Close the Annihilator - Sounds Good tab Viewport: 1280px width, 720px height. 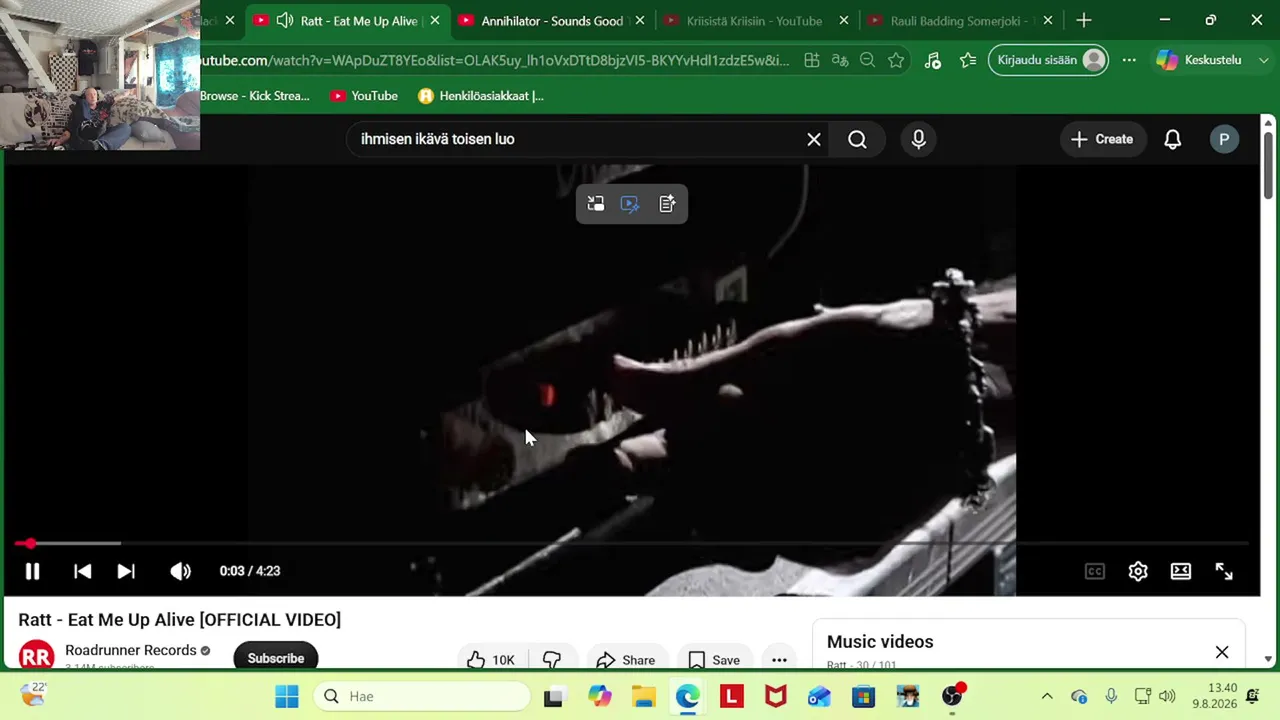(640, 21)
